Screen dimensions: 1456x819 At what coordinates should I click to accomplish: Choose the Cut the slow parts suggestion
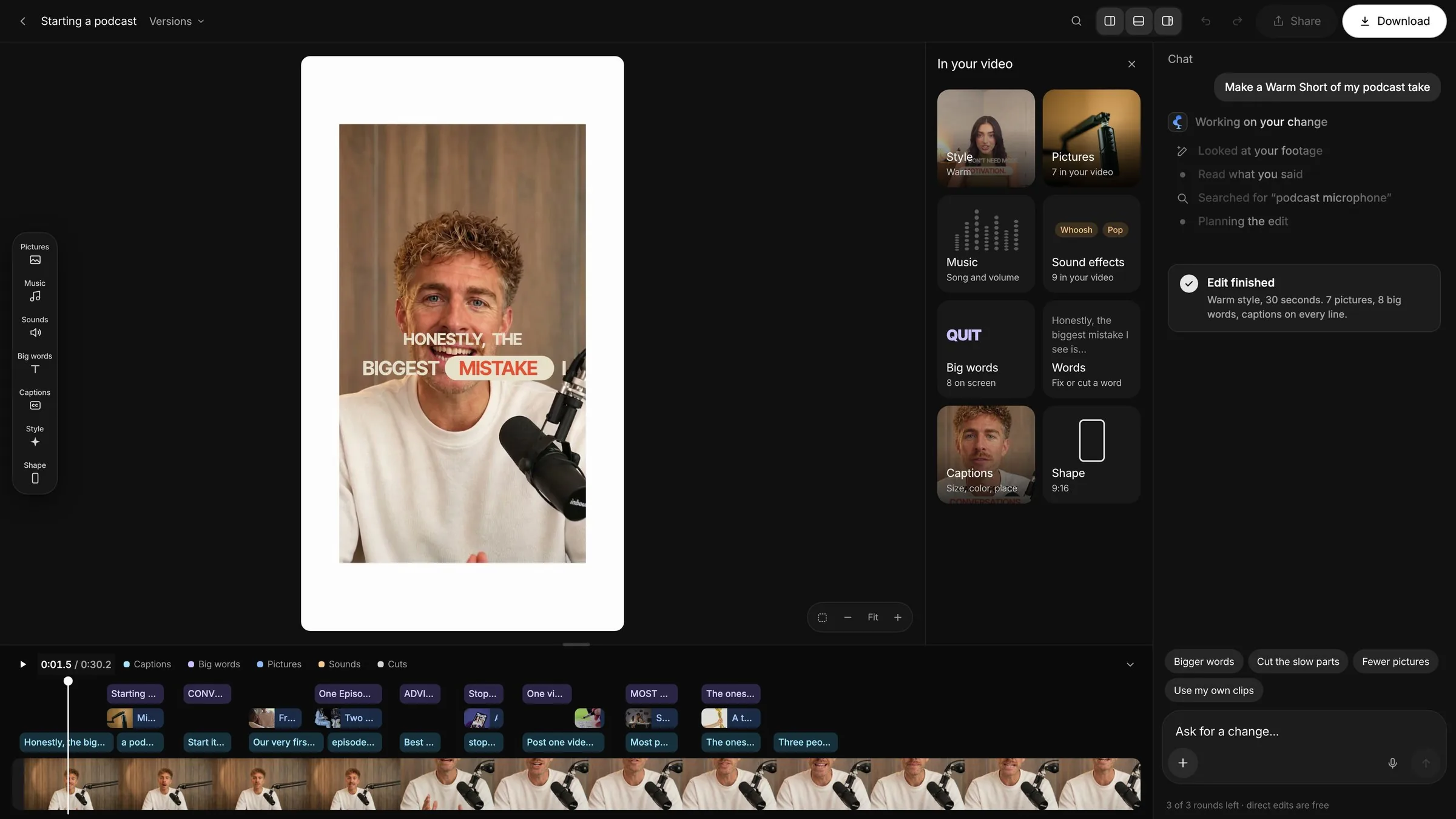[x=1298, y=661]
